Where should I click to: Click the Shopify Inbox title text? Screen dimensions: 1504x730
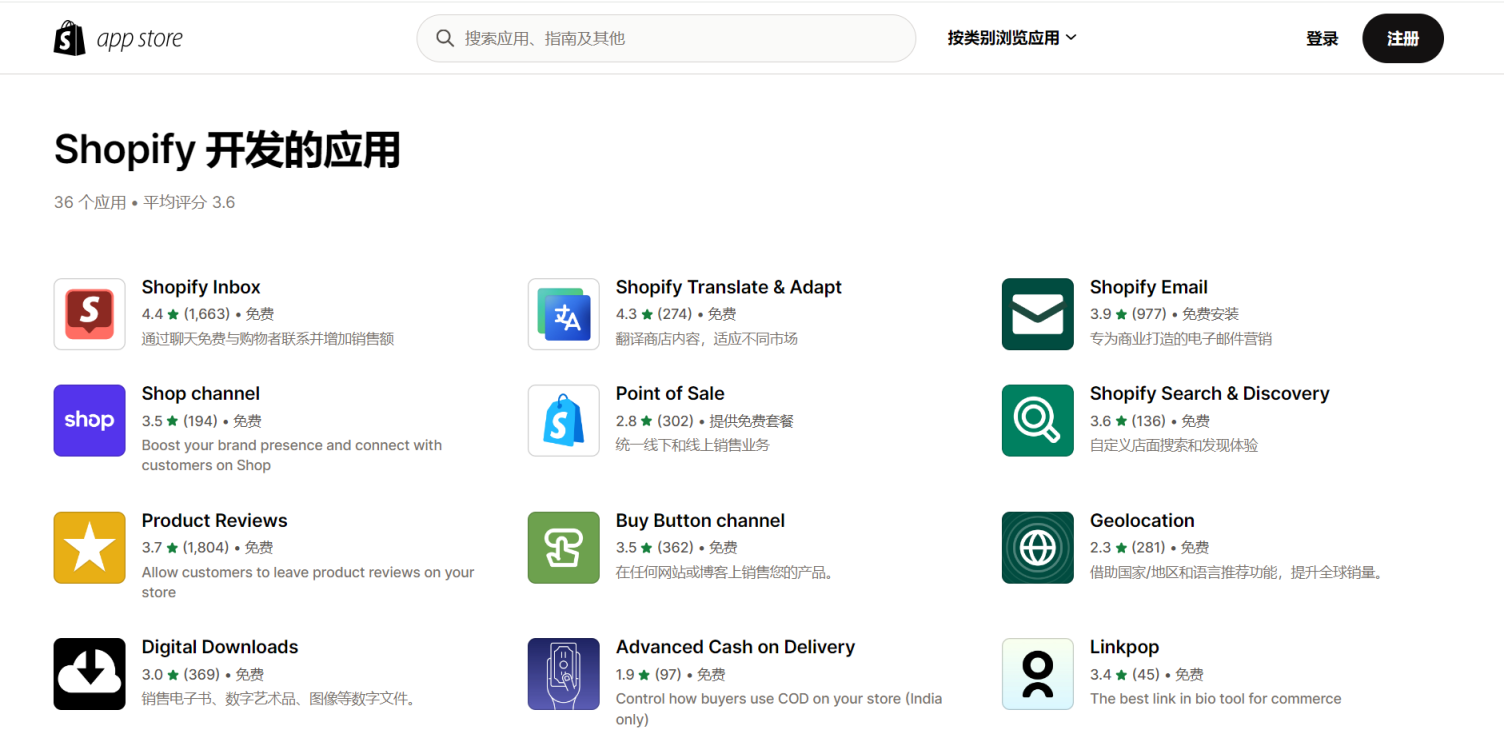200,287
